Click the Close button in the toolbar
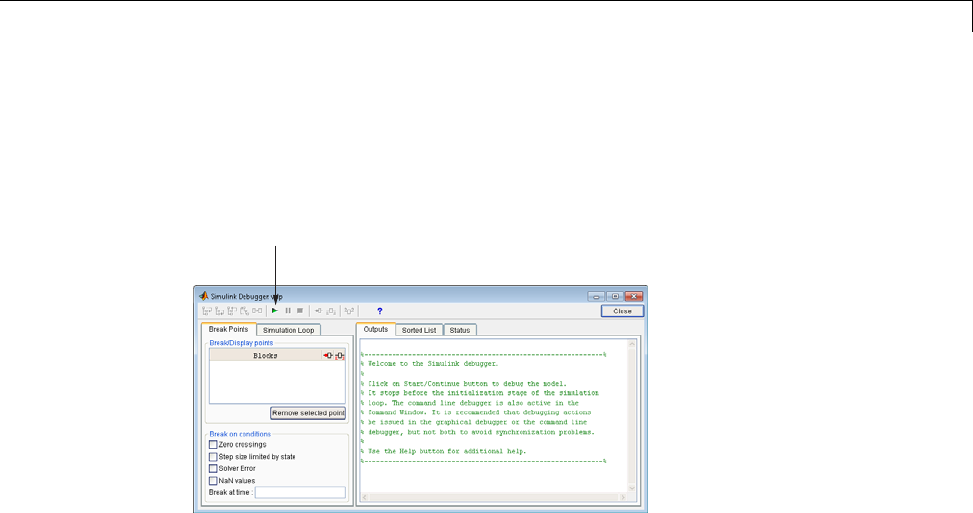This screenshot has width=973, height=513. [622, 311]
